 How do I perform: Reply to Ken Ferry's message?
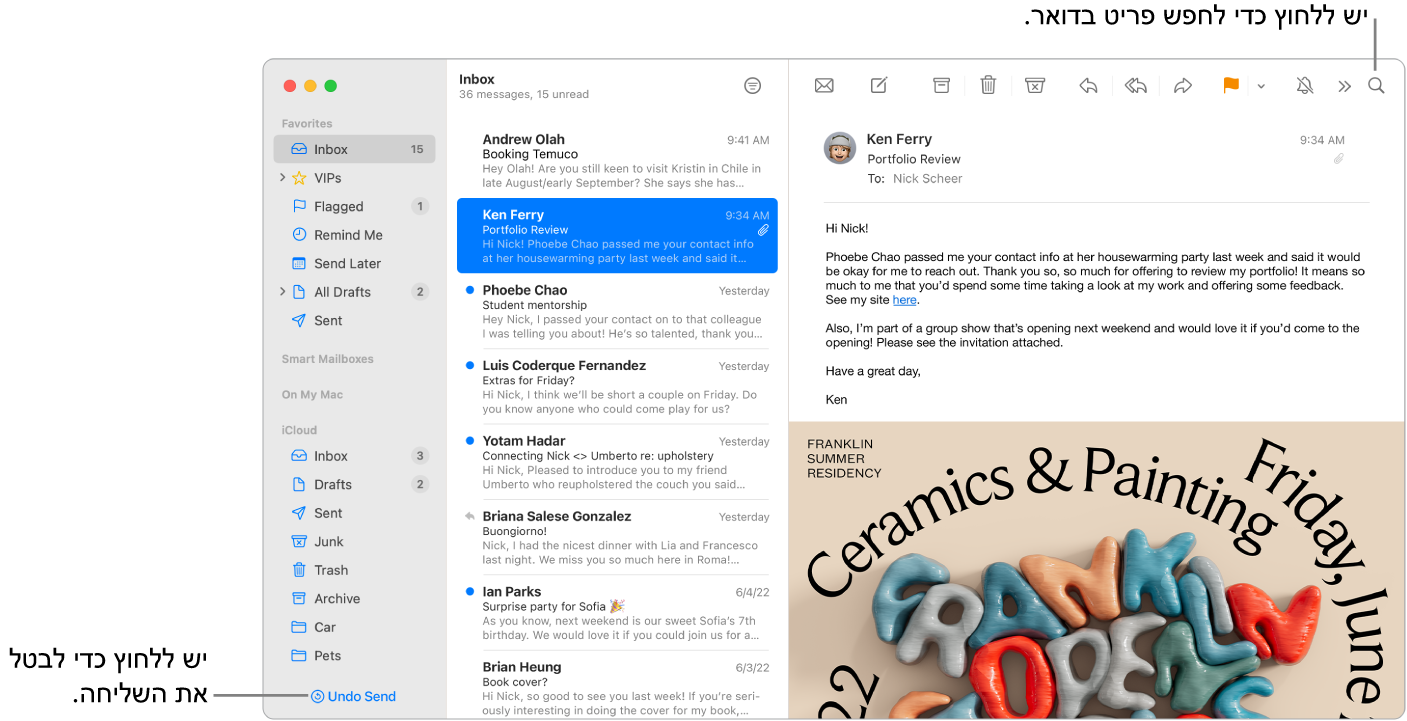(1089, 86)
